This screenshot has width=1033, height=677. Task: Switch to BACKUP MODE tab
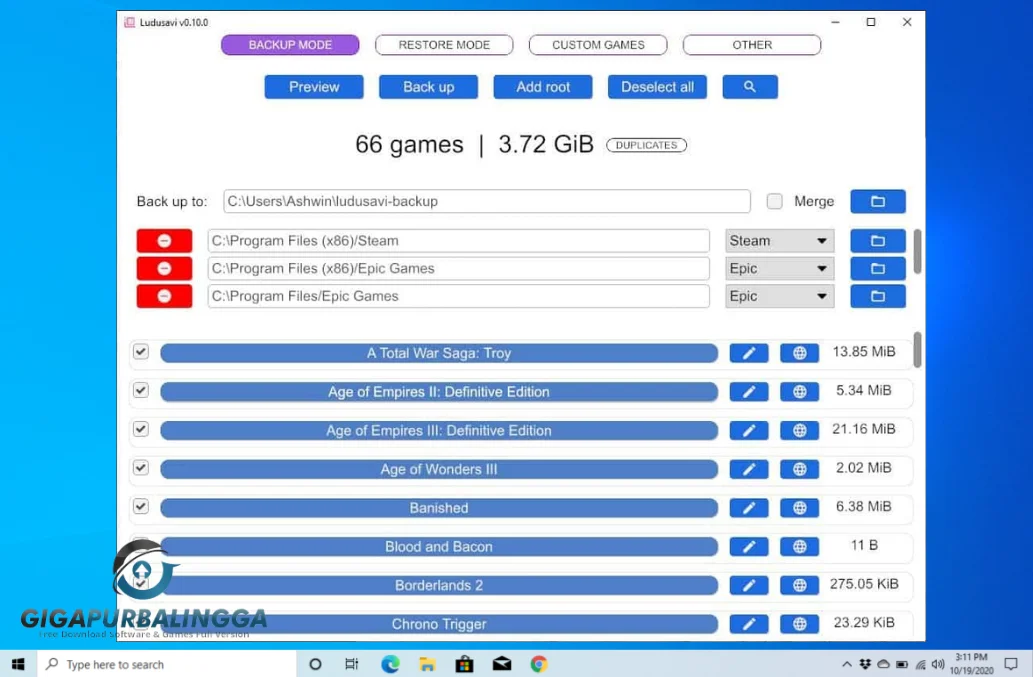pyautogui.click(x=290, y=45)
